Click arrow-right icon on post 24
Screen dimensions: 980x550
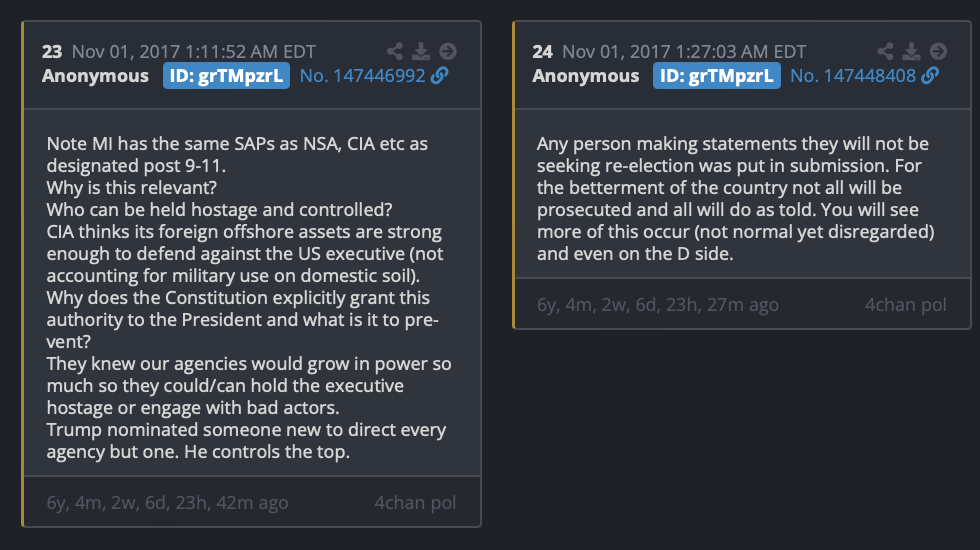tap(938, 51)
